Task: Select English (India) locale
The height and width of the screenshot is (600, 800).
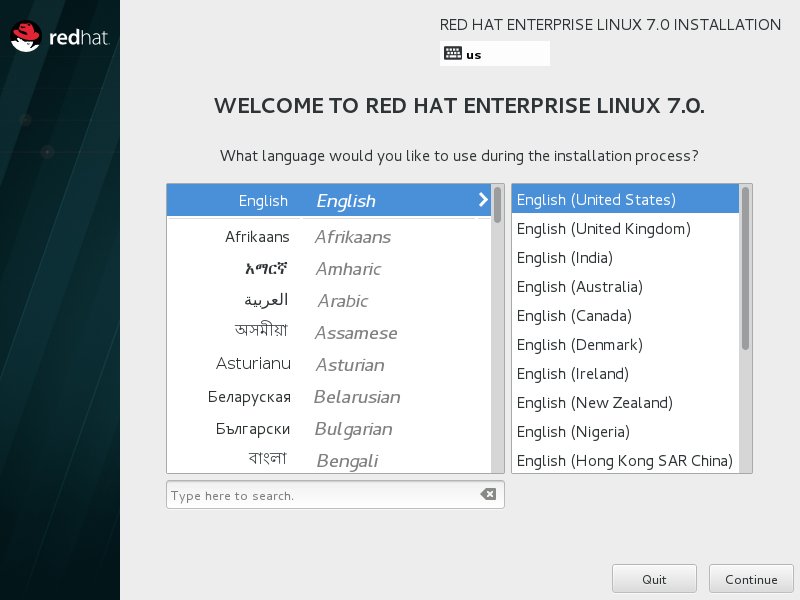Action: (x=565, y=258)
